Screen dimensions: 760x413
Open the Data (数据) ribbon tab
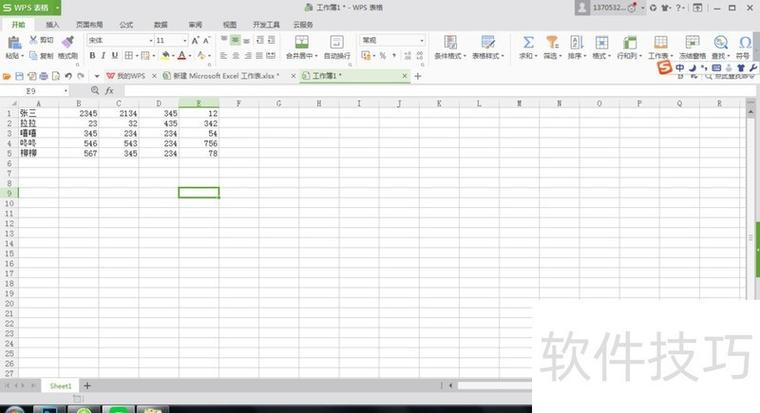[x=160, y=24]
